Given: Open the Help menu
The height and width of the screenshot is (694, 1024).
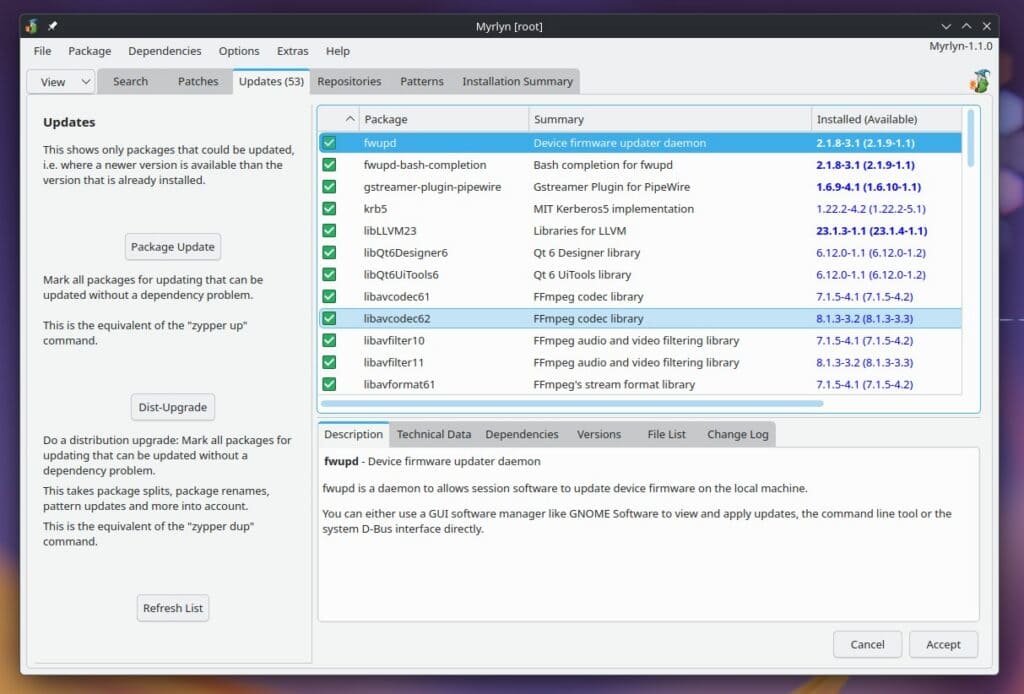Looking at the screenshot, I should (x=338, y=51).
